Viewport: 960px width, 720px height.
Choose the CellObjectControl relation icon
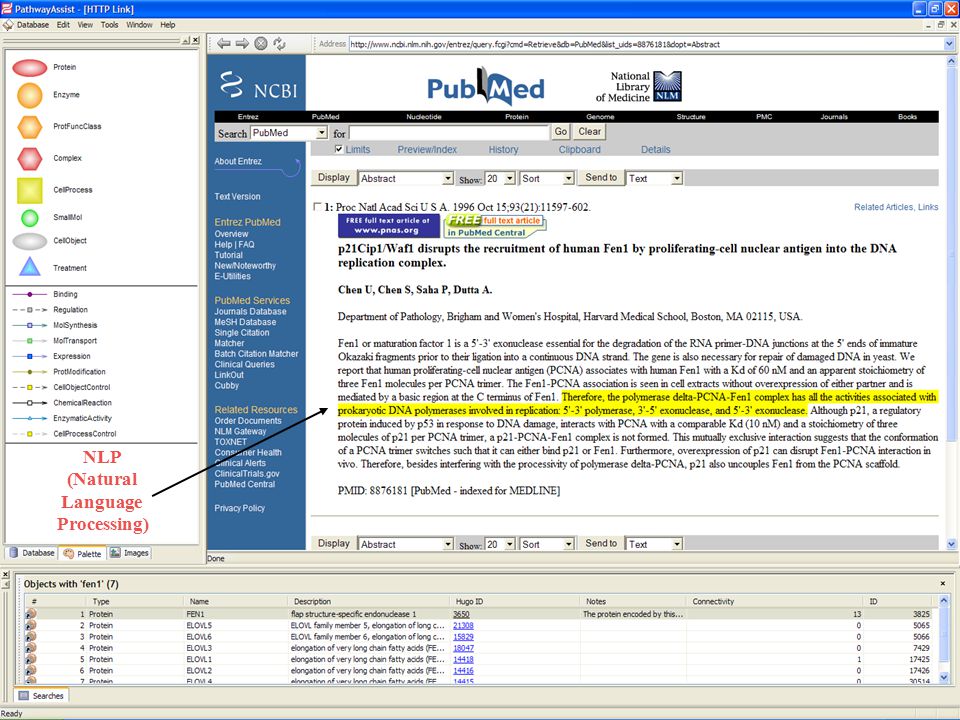pos(29,388)
